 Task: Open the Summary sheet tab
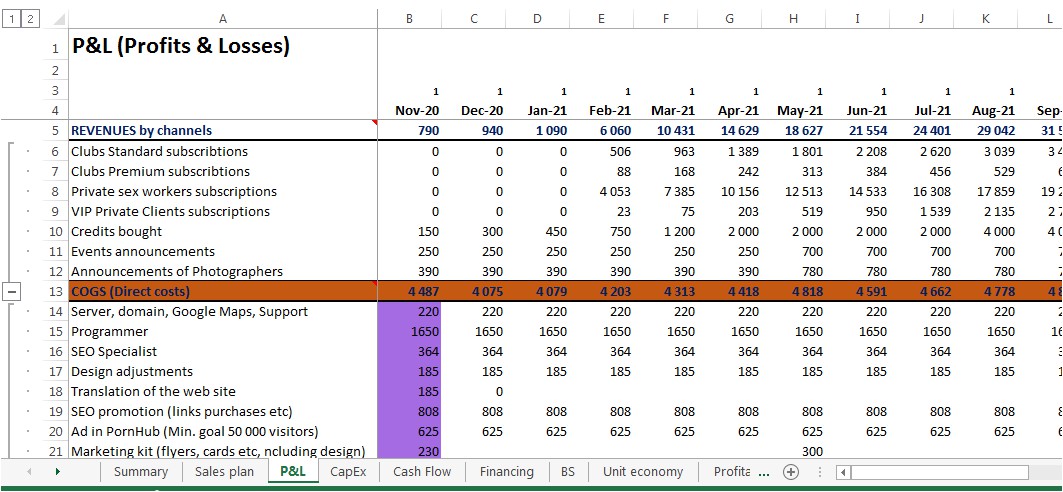pyautogui.click(x=140, y=472)
